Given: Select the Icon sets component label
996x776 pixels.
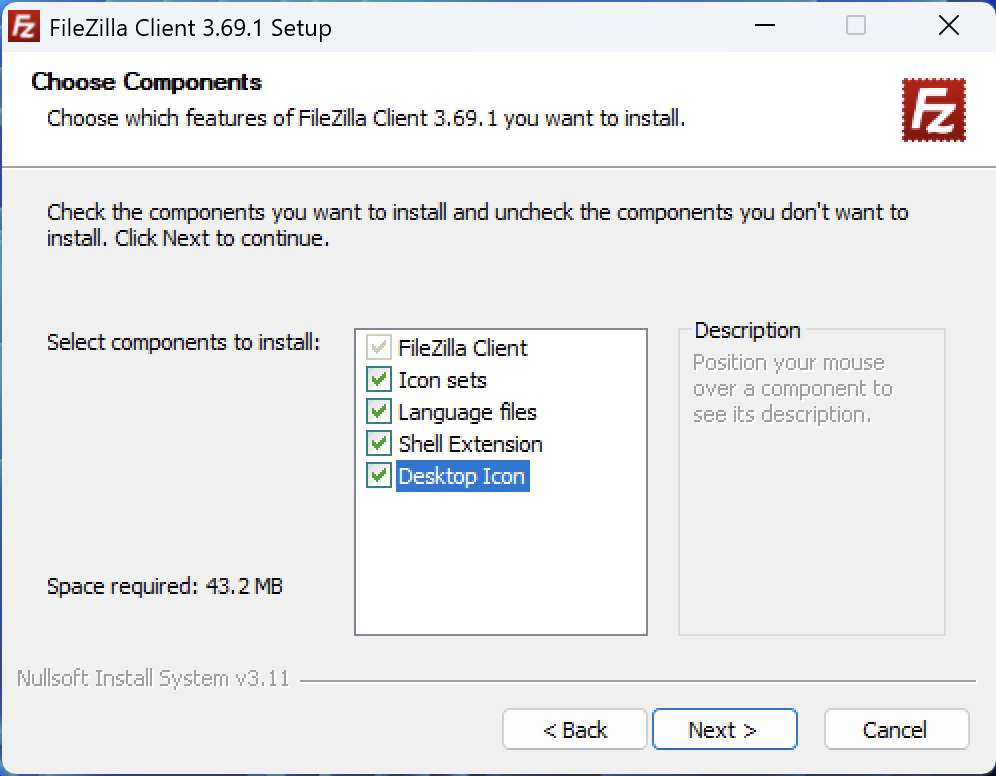Looking at the screenshot, I should [442, 380].
